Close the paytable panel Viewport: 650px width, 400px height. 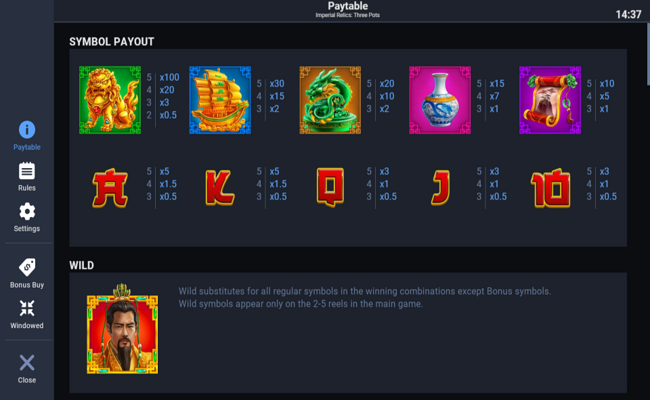27,363
